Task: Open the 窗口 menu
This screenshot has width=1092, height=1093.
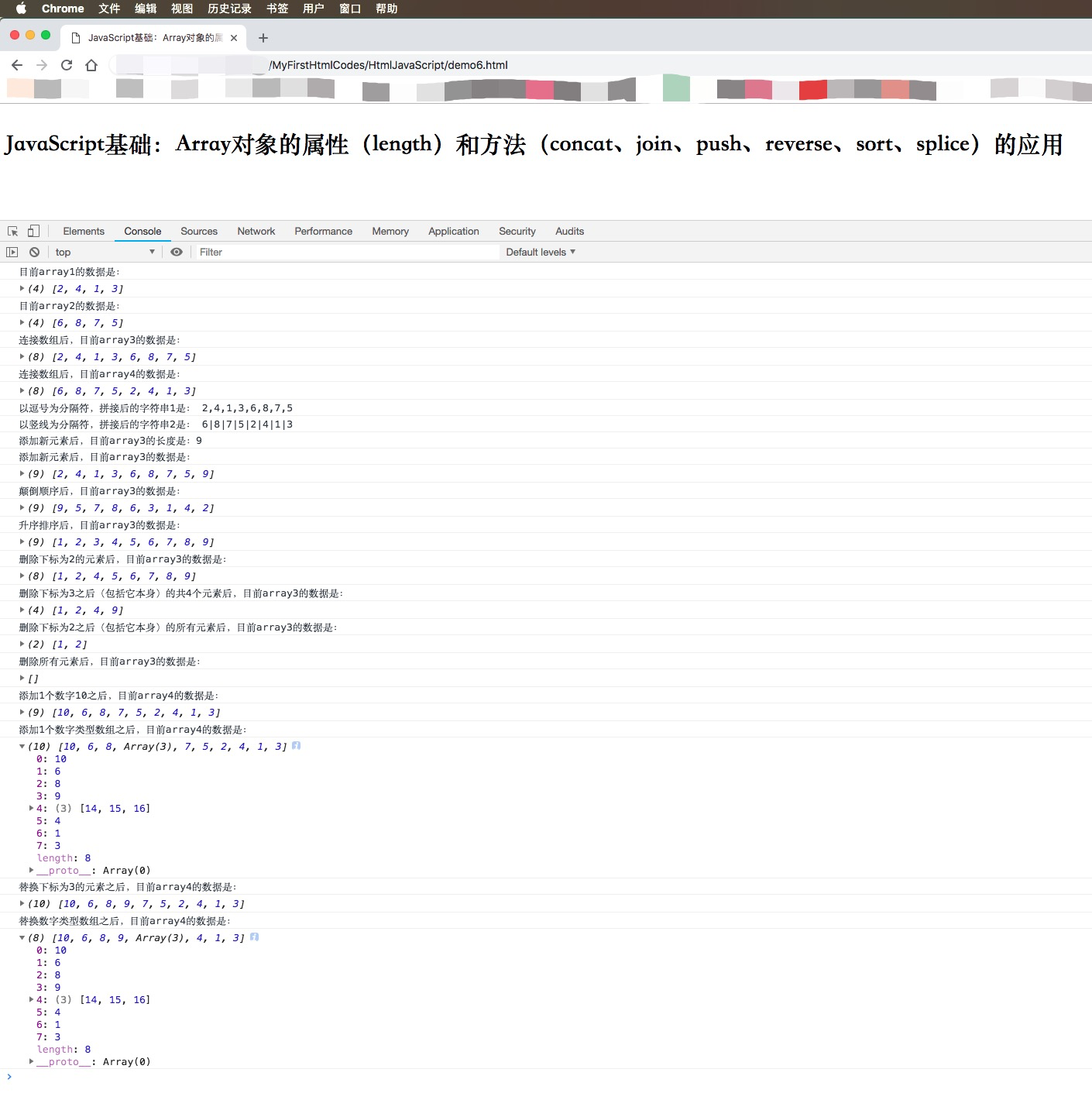Action: (350, 9)
